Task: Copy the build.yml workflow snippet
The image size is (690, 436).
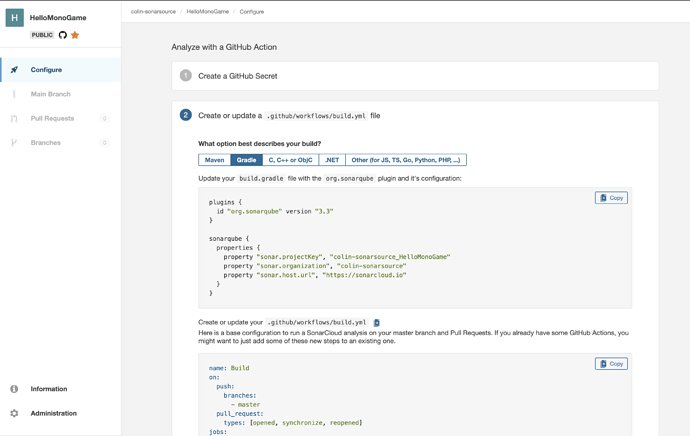Action: pos(611,364)
